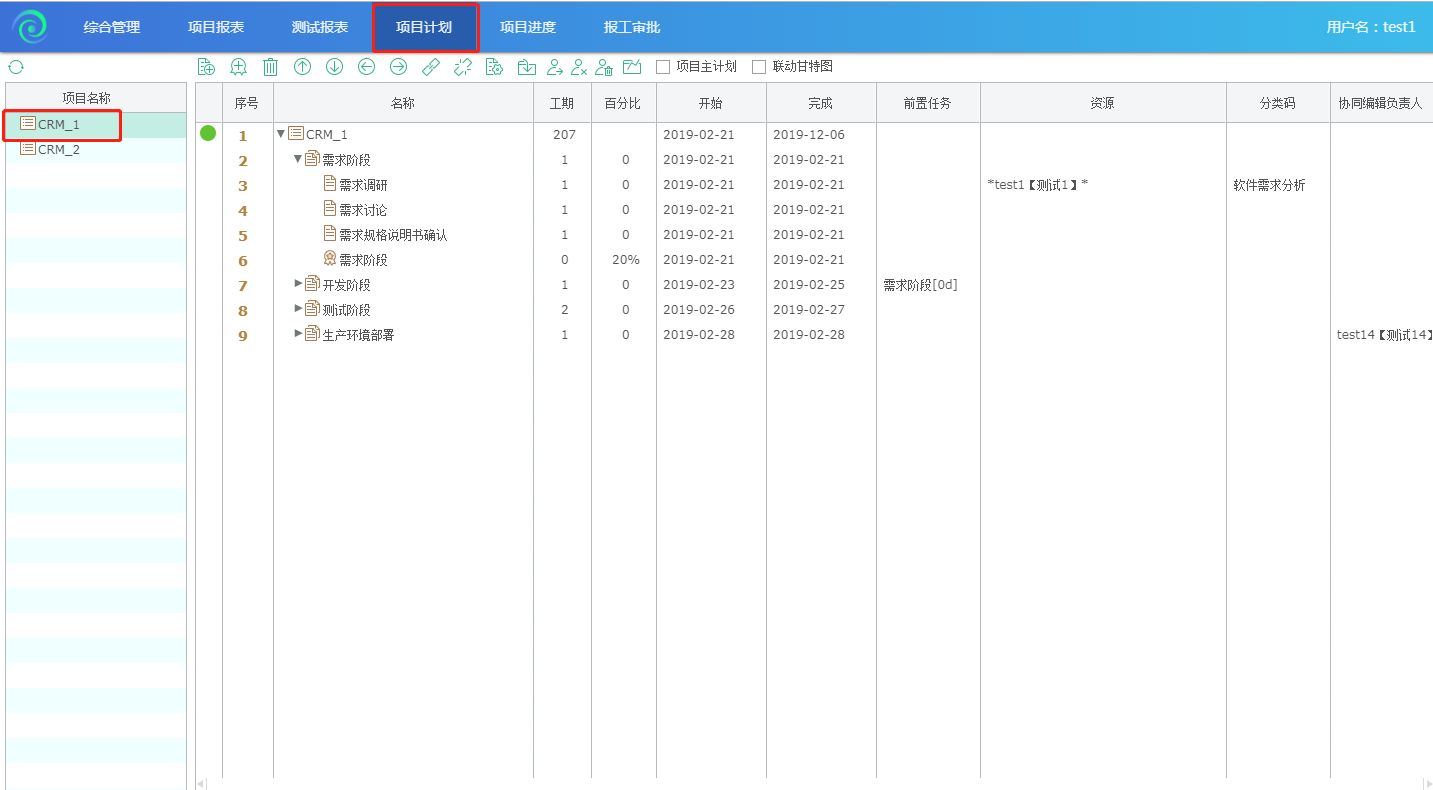This screenshot has width=1433, height=790.
Task: Expand the 生产环境部署 tree node
Action: pos(298,334)
